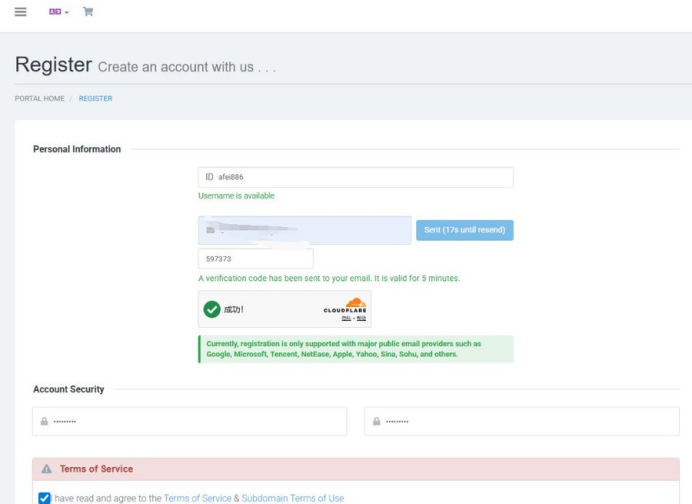The image size is (692, 504).
Task: Toggle the agree to terms checkbox
Action: point(44,498)
